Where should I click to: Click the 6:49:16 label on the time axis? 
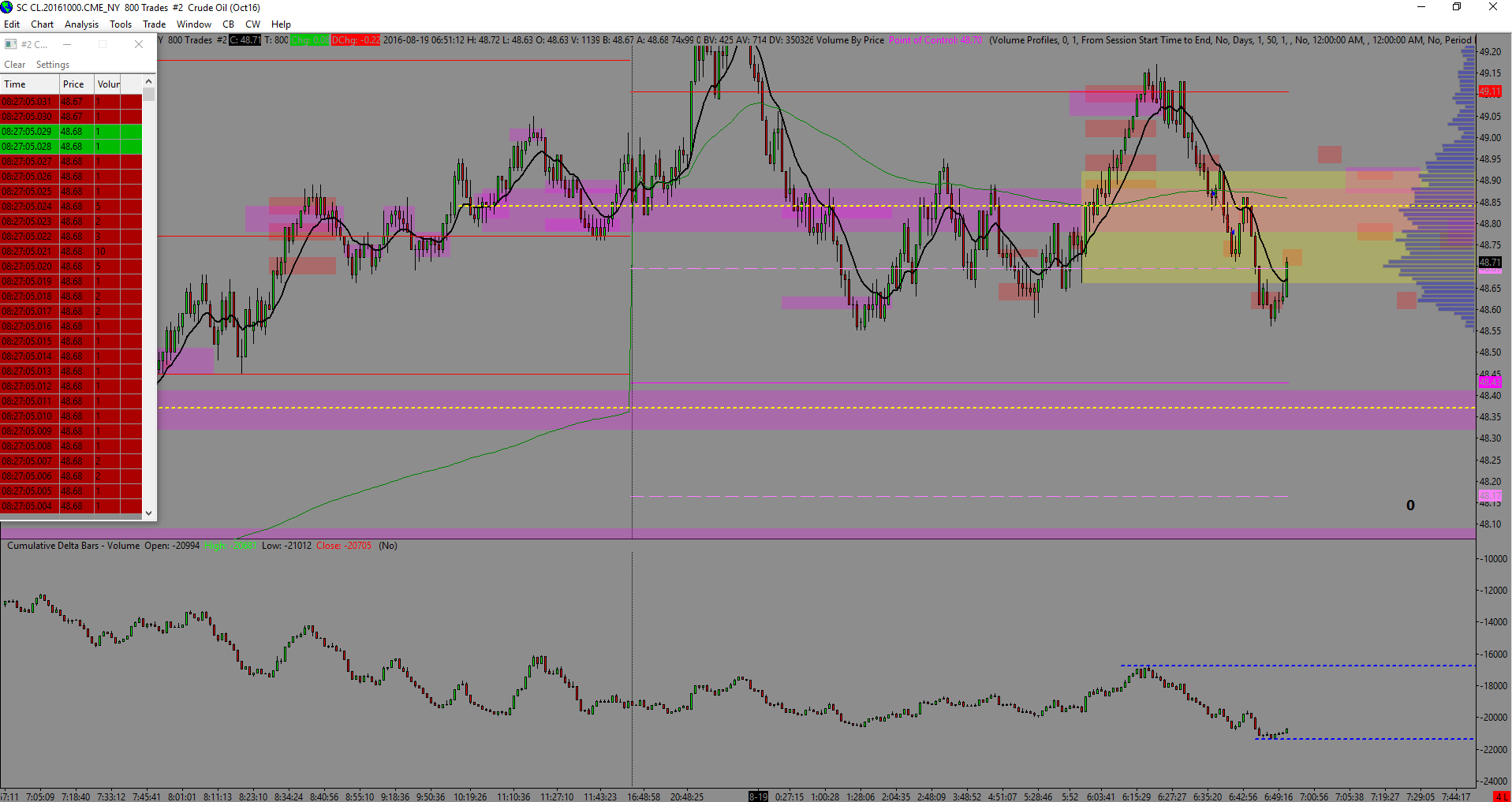point(1278,796)
